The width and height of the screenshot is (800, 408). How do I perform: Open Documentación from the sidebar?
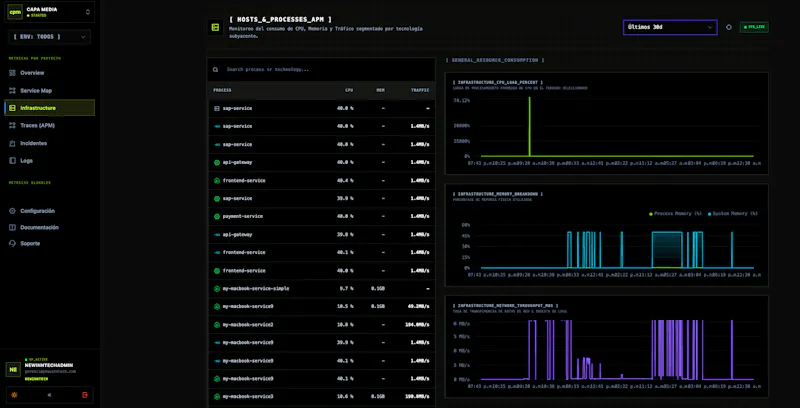49,227
